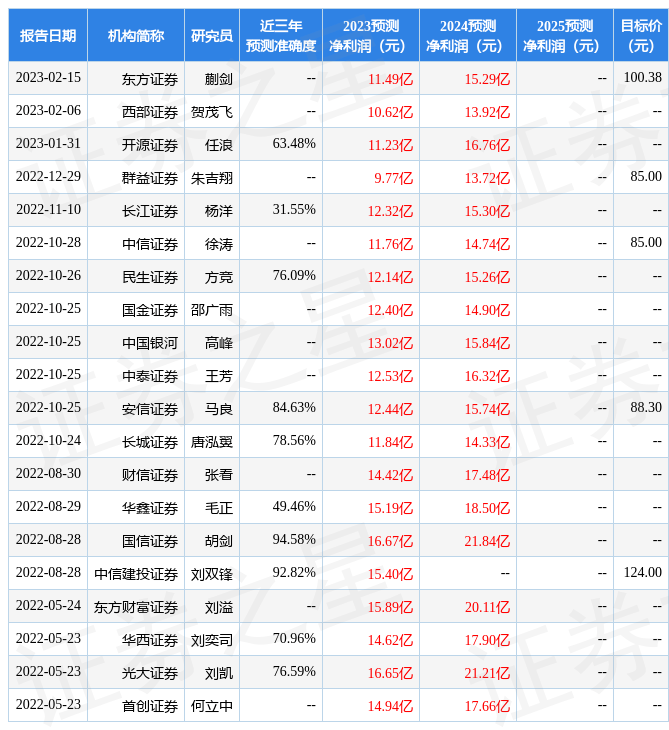The width and height of the screenshot is (669, 730).
Task: Click researcher 朱吉翔
Action: [x=212, y=178]
